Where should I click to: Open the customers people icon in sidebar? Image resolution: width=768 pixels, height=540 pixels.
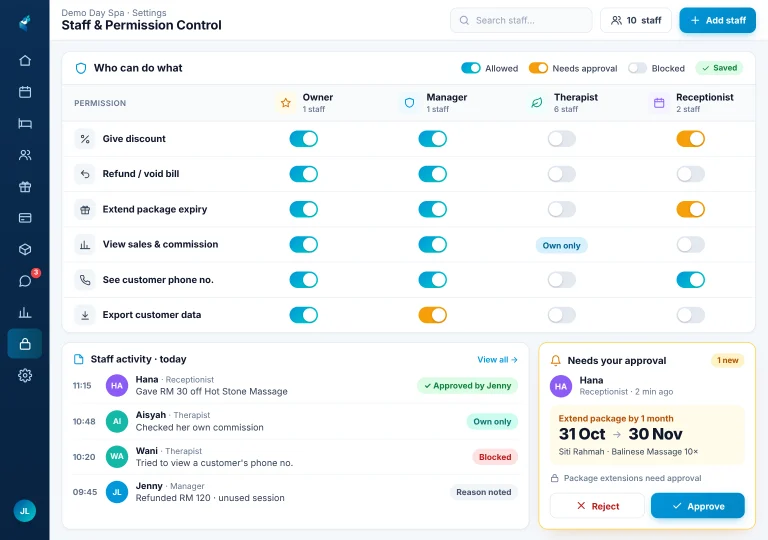[25, 155]
